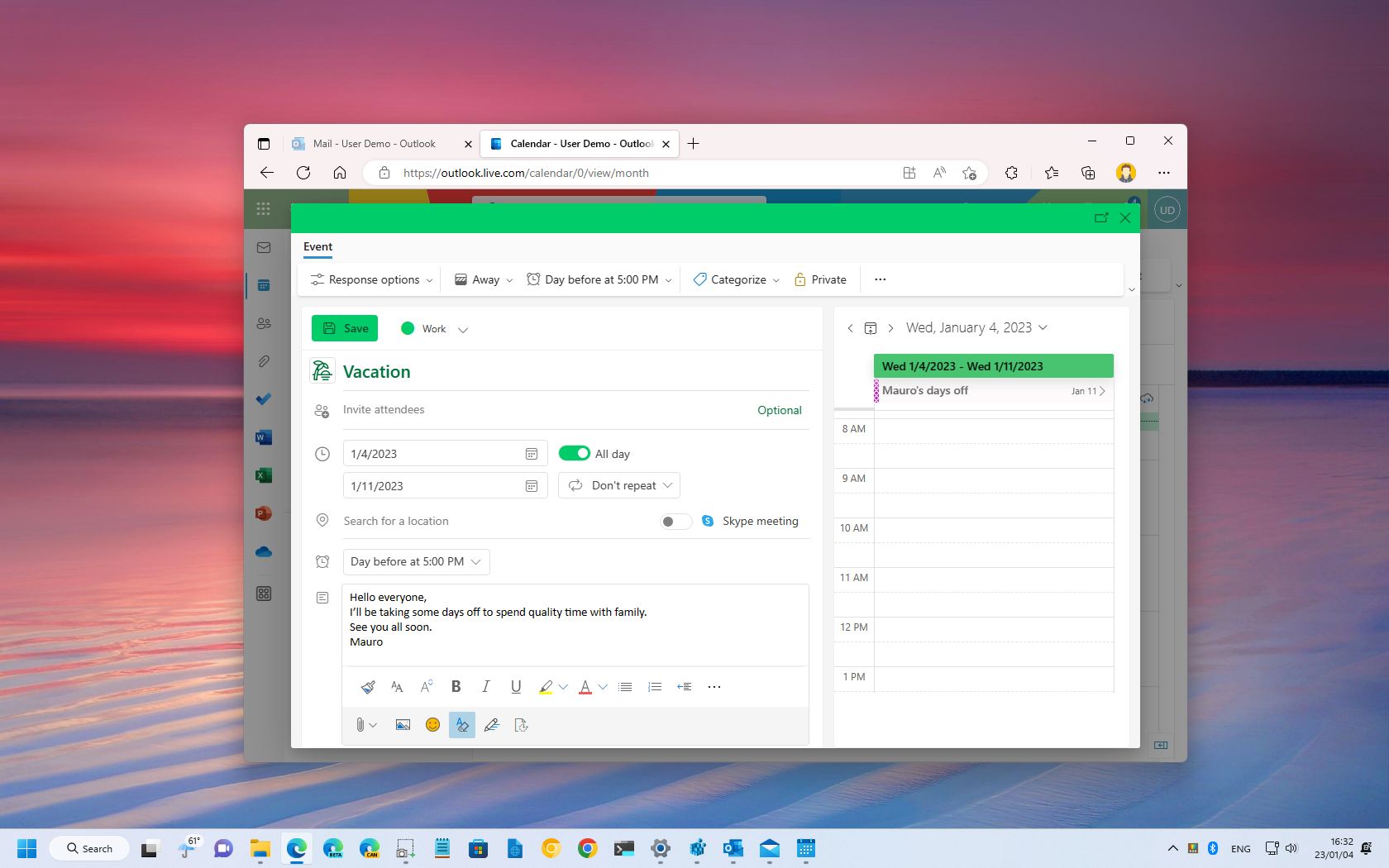Open OneDrive from the Outlook sidebar
Screen dimensions: 1389x868
point(264,551)
